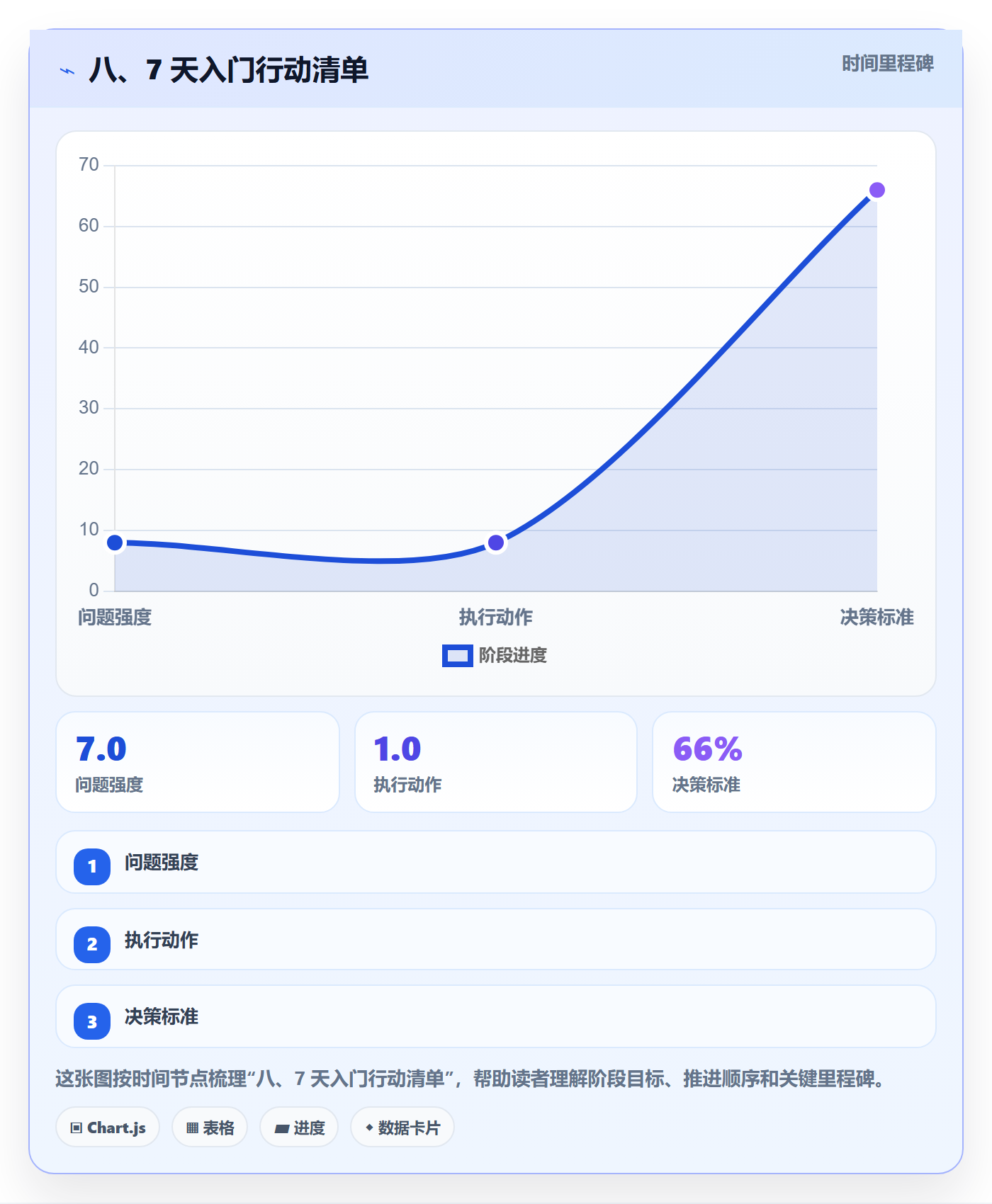
Task: Click the 1.0 value in the stat card
Action: [x=398, y=749]
